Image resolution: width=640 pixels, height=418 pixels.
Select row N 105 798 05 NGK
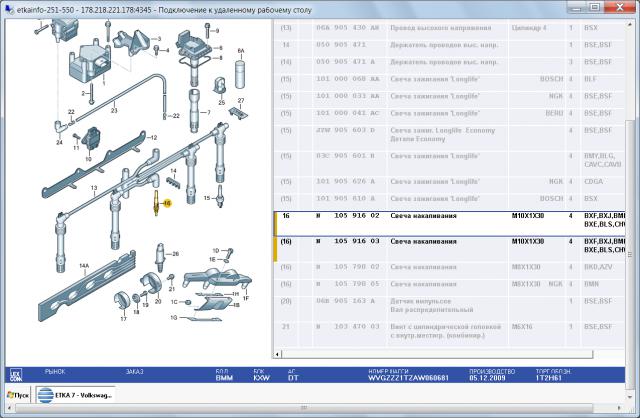click(449, 284)
